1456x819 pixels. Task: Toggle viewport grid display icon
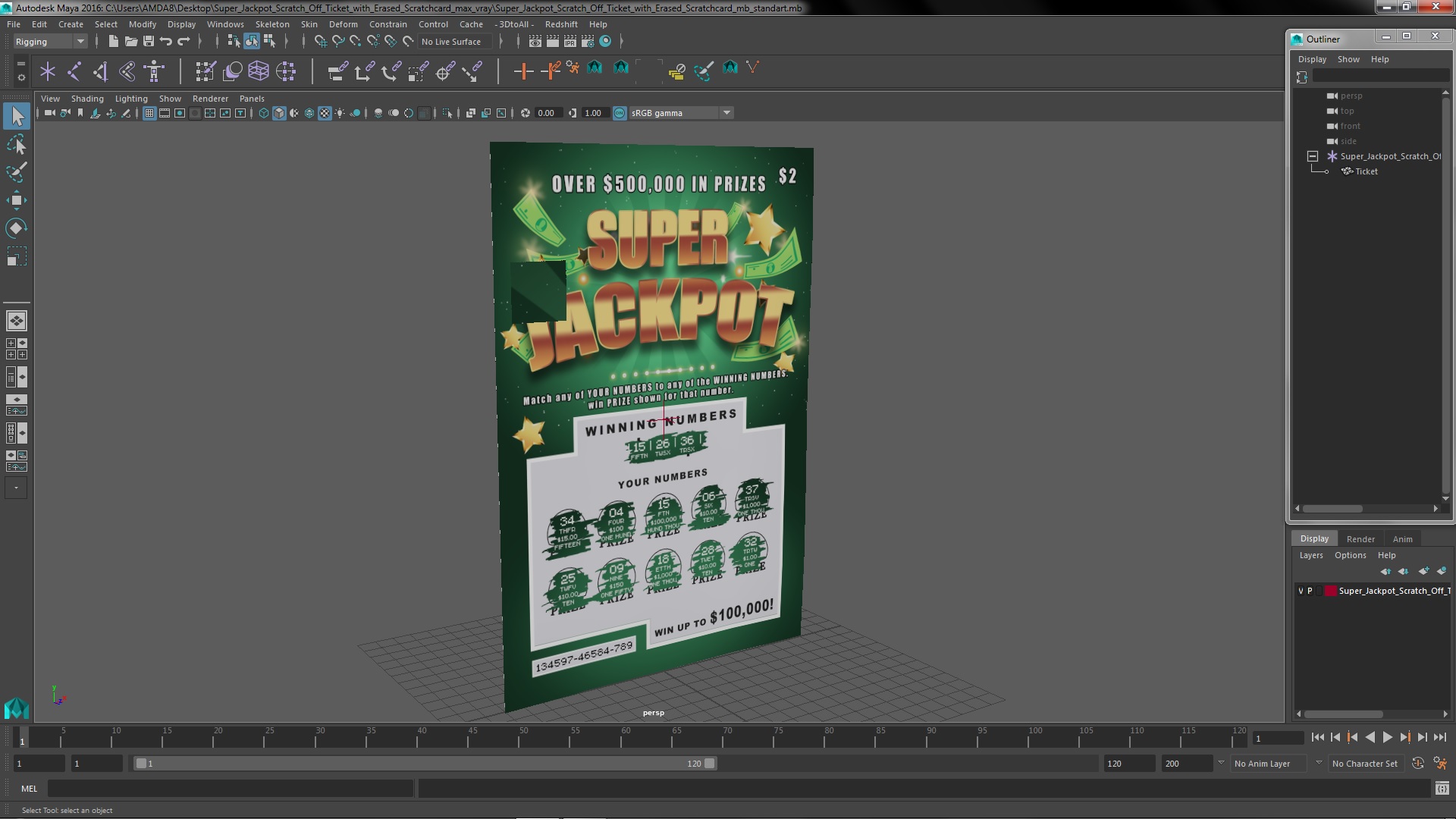click(149, 113)
